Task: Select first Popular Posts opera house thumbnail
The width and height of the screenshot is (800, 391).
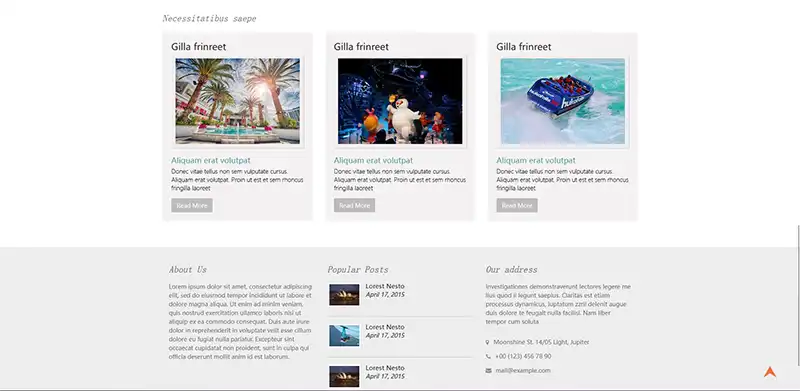Action: 344,295
